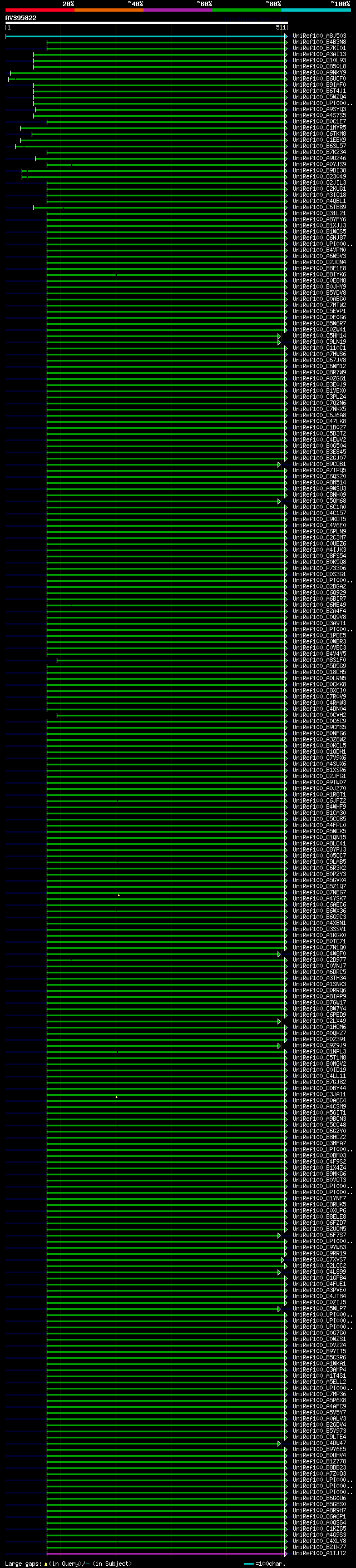Select hit label UniRef100_C5WZQ4

coord(319,97)
